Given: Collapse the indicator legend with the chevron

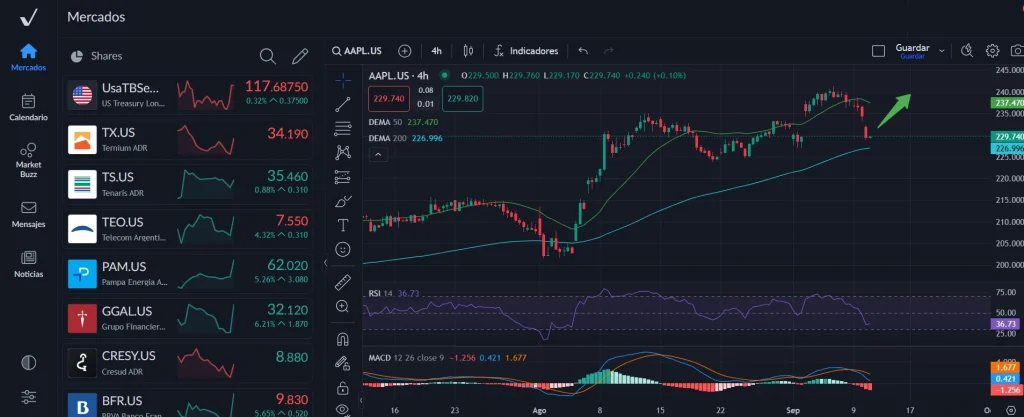Looking at the screenshot, I should [378, 155].
